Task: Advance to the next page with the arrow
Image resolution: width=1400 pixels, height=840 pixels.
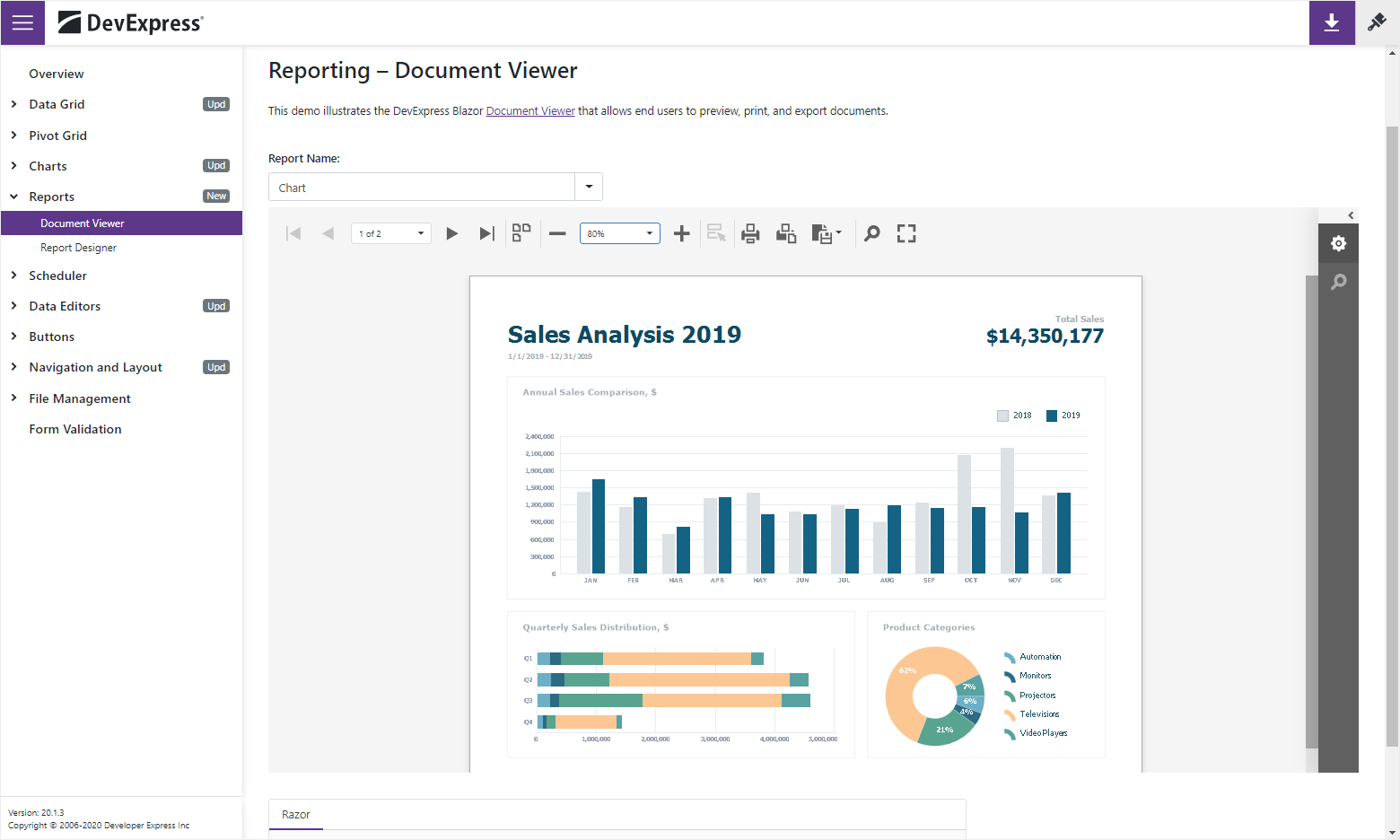Action: (x=451, y=232)
